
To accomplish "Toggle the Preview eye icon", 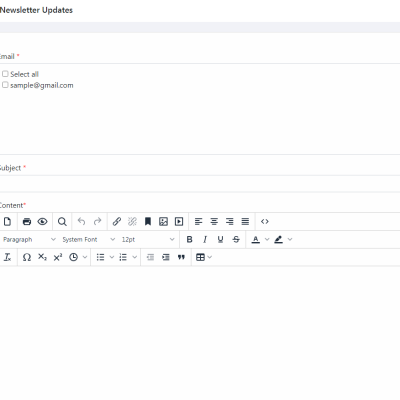I will (42, 221).
